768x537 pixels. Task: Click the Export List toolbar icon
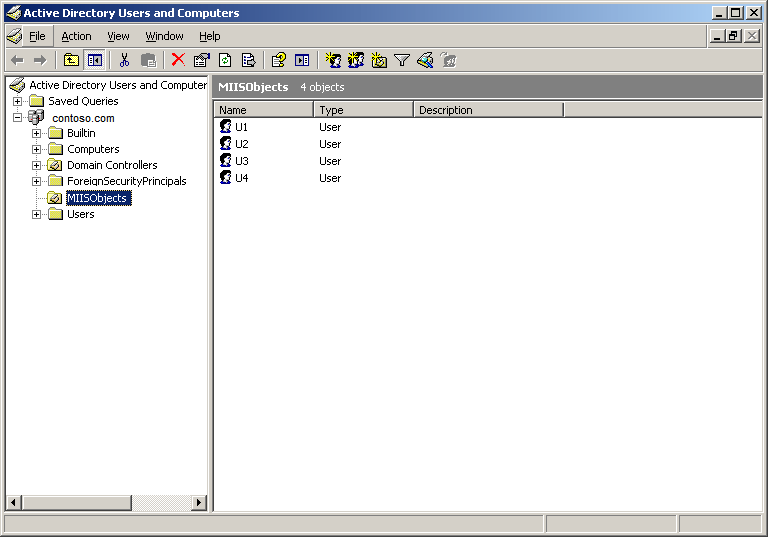coord(248,60)
